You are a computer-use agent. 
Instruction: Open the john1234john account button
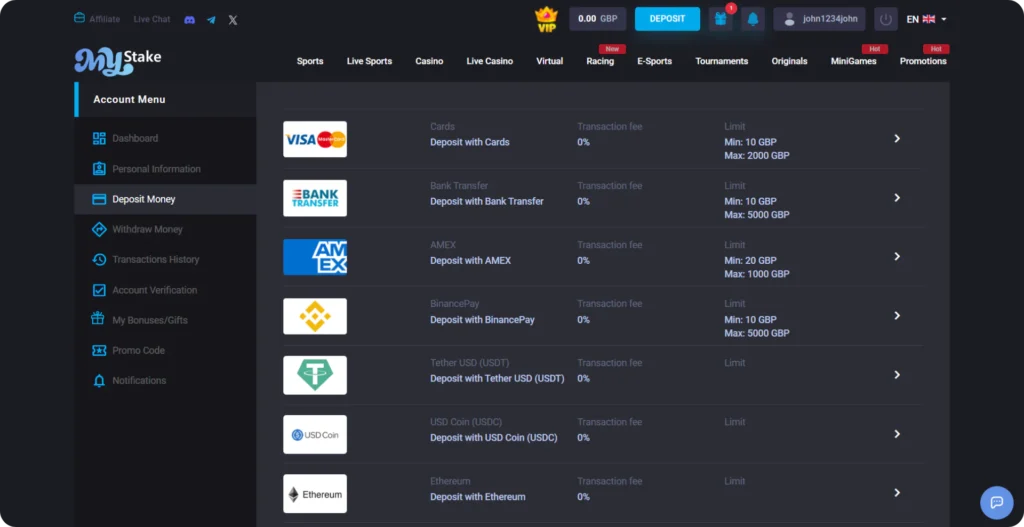pyautogui.click(x=820, y=19)
